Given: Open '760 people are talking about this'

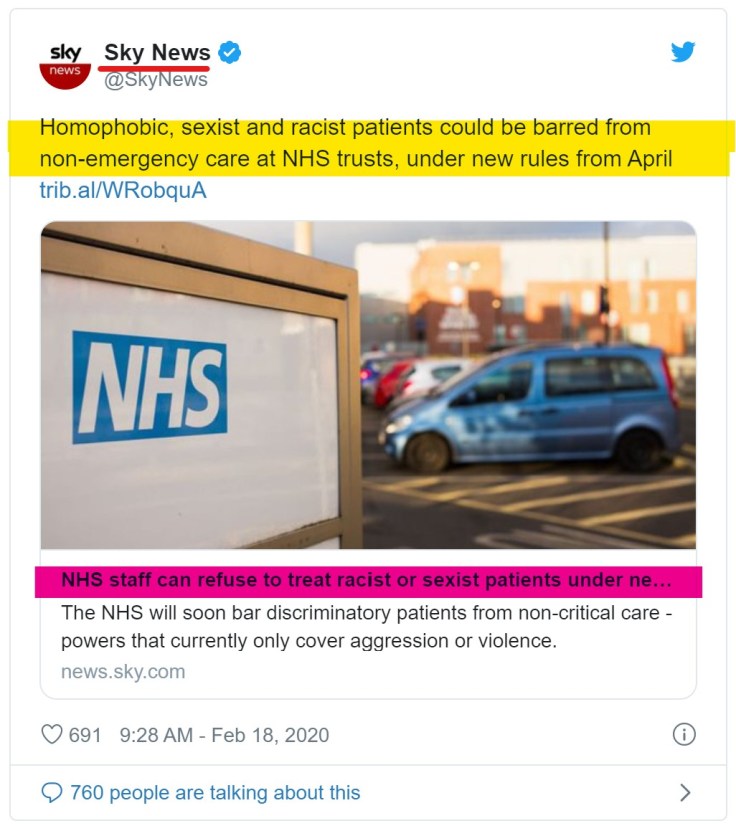Looking at the screenshot, I should (215, 793).
